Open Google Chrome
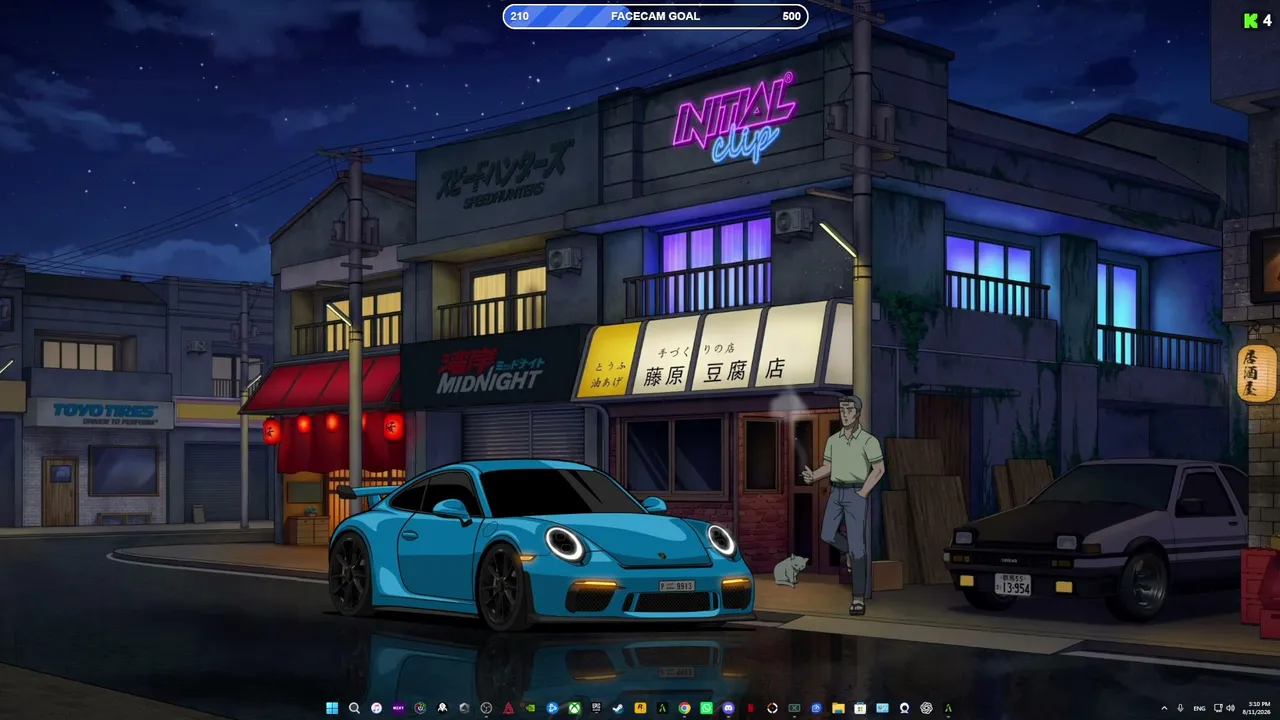Screen dimensions: 1280x720 (x=684, y=708)
